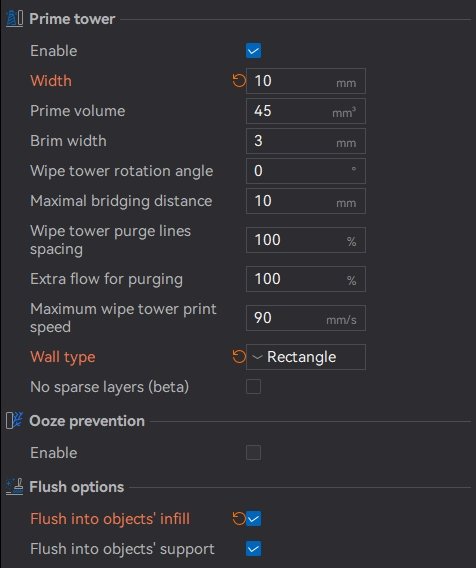
Task: Disable the Prime tower Enable checkbox
Action: click(253, 51)
